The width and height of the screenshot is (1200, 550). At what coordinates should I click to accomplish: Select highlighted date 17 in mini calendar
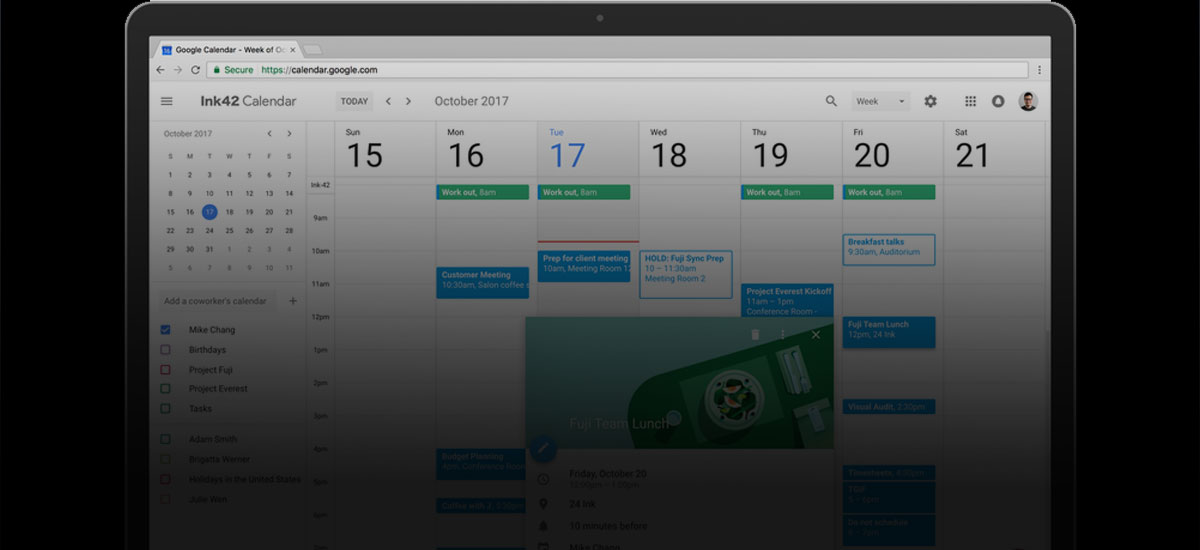pos(209,212)
